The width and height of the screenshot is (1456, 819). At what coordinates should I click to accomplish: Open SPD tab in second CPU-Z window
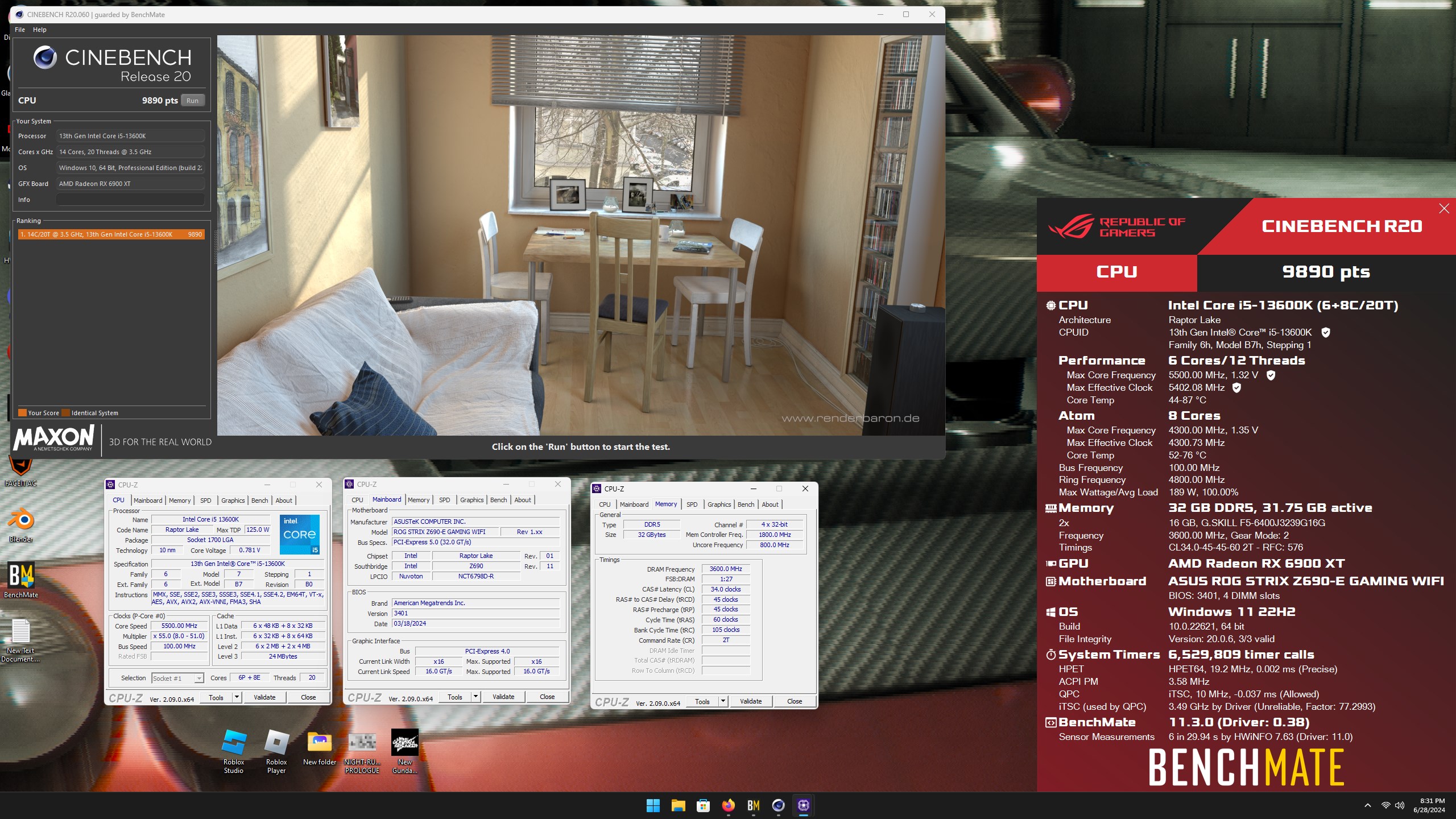tap(445, 500)
